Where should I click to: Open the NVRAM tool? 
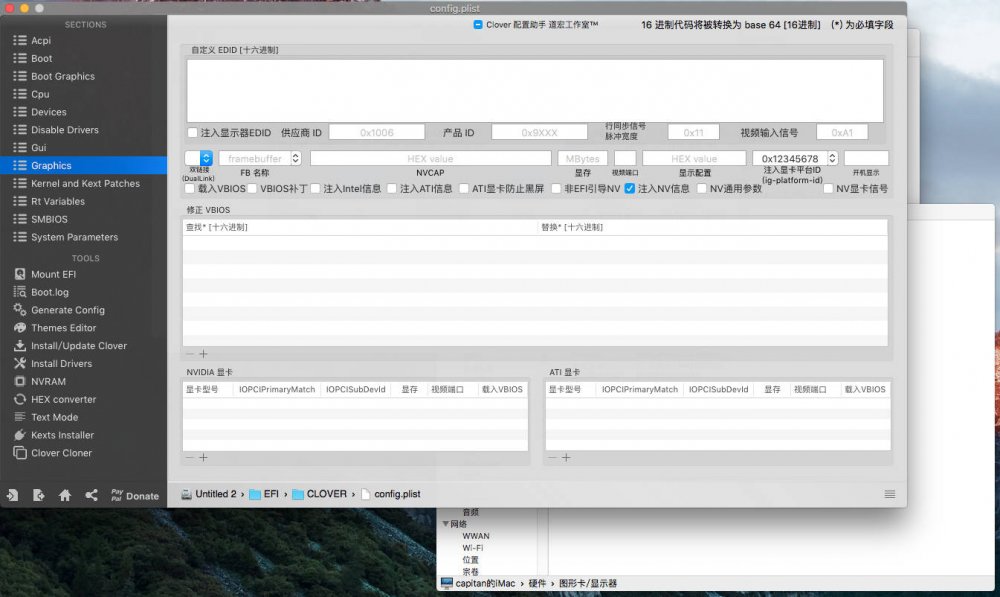point(48,381)
